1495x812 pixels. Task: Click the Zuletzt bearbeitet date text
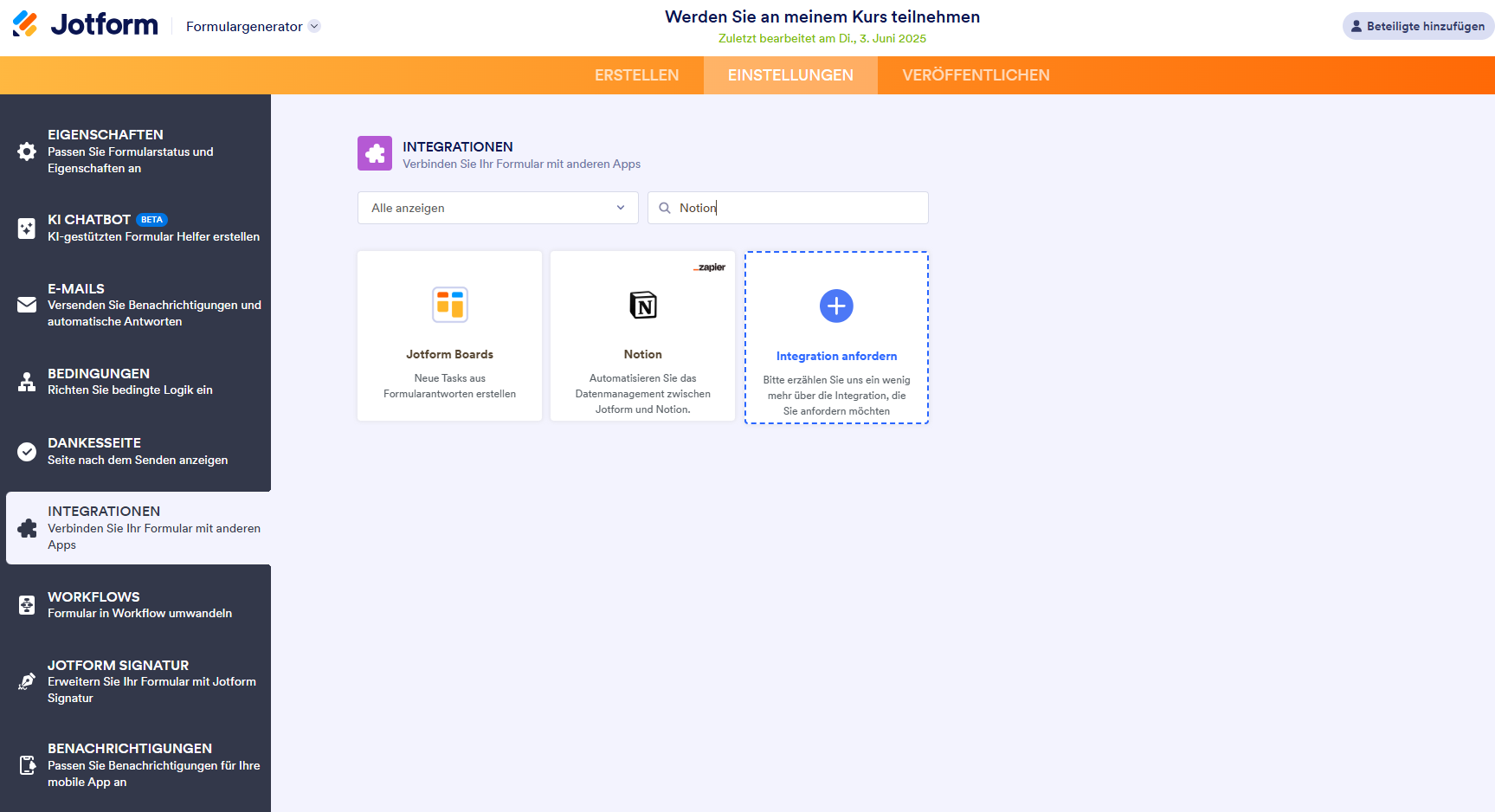822,38
